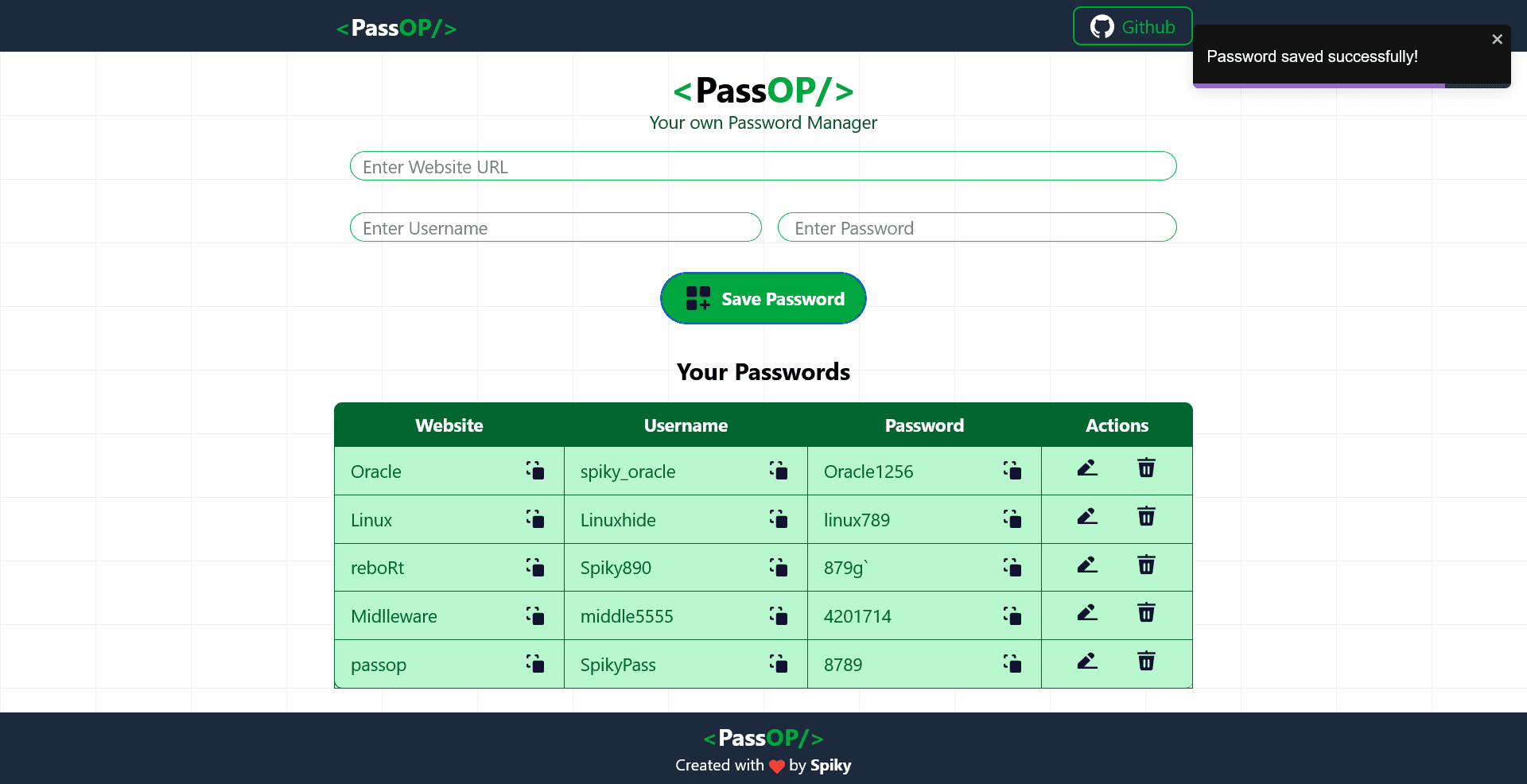Copy the spiky_oracle username
1527x784 pixels.
779,471
